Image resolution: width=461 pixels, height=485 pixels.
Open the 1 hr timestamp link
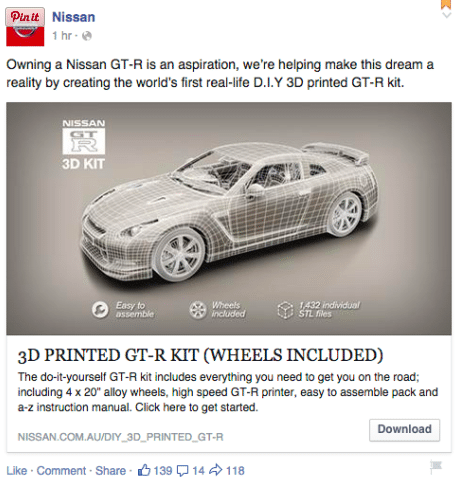62,36
